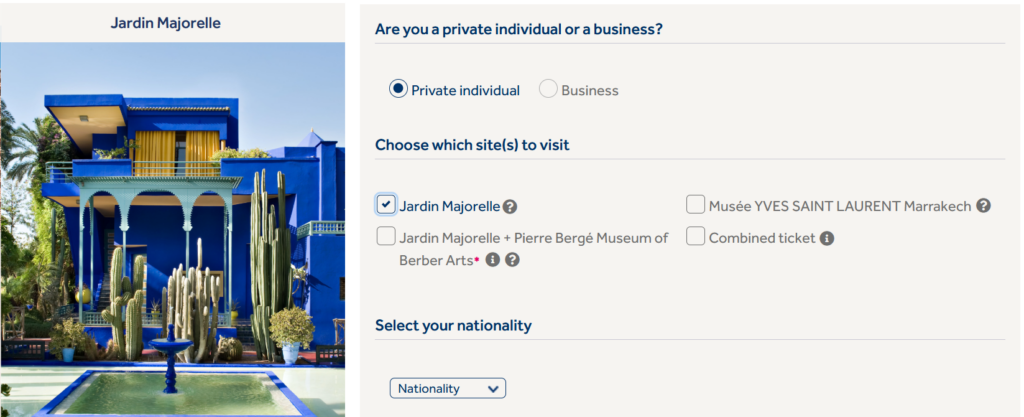Click the question mark icon after Berber Arts

click(512, 260)
